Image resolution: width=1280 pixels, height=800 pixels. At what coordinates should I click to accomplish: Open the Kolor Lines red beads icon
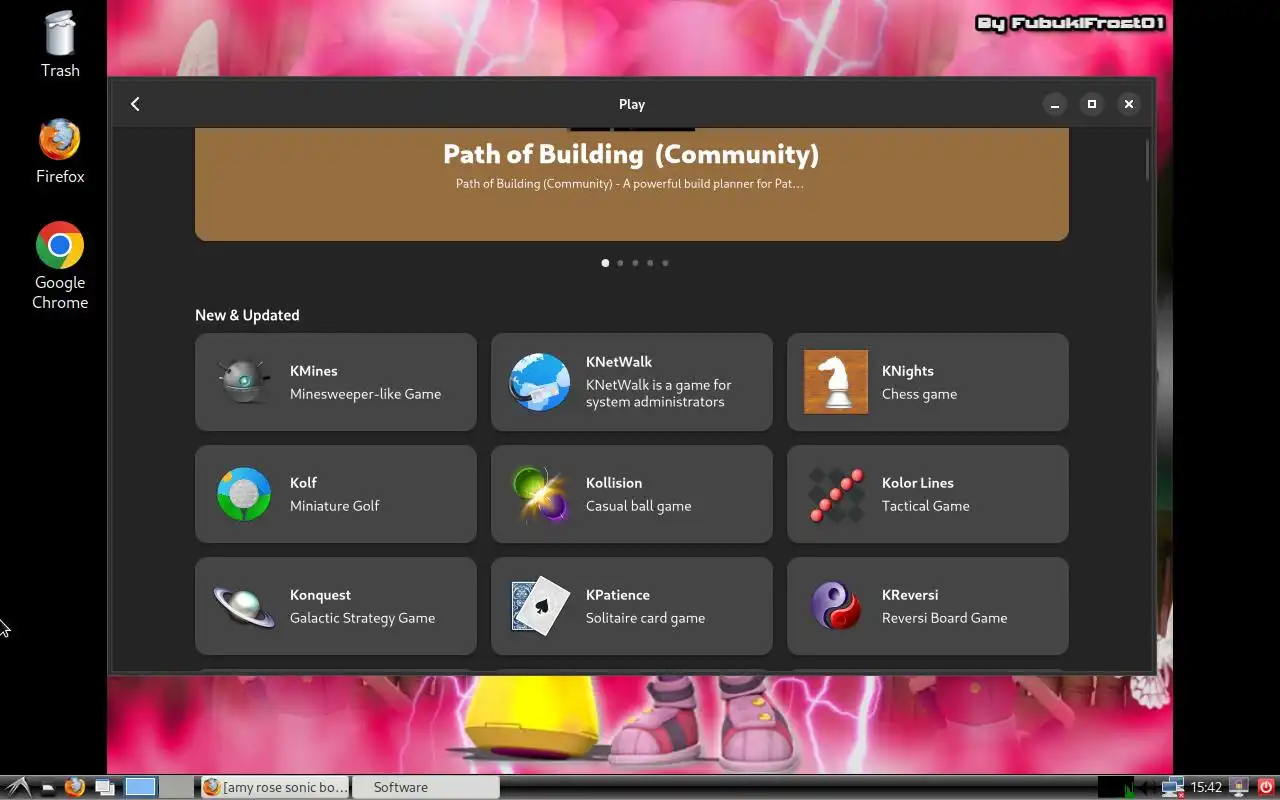[836, 494]
